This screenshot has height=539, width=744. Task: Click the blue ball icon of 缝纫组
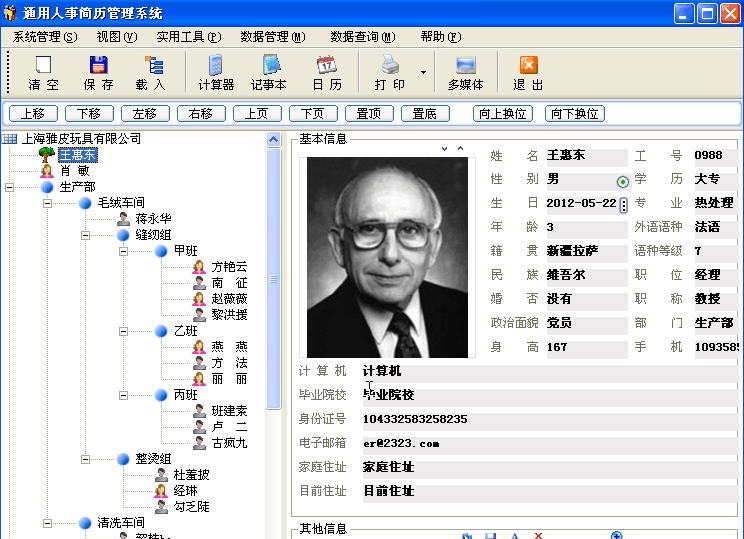click(x=123, y=235)
